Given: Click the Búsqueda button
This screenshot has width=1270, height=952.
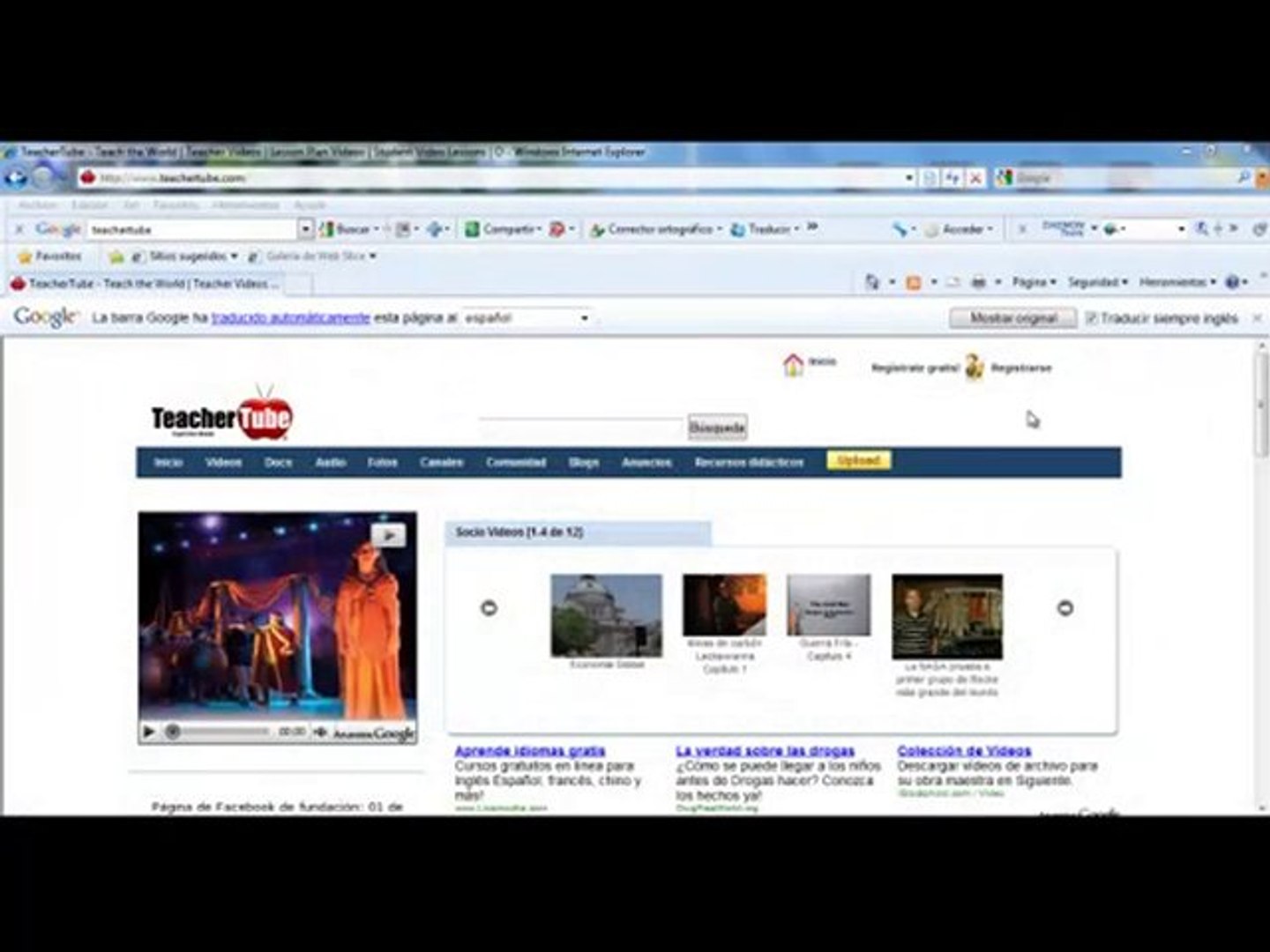Looking at the screenshot, I should click(717, 428).
